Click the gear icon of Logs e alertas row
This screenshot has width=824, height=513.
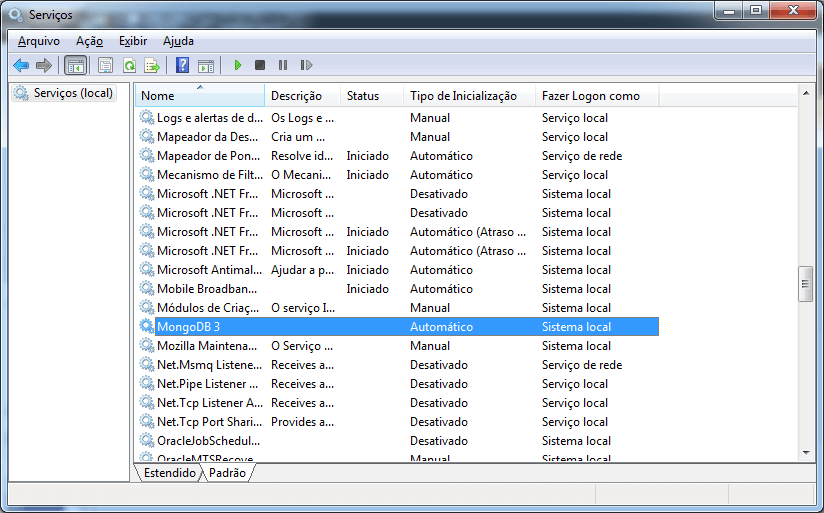[x=146, y=118]
